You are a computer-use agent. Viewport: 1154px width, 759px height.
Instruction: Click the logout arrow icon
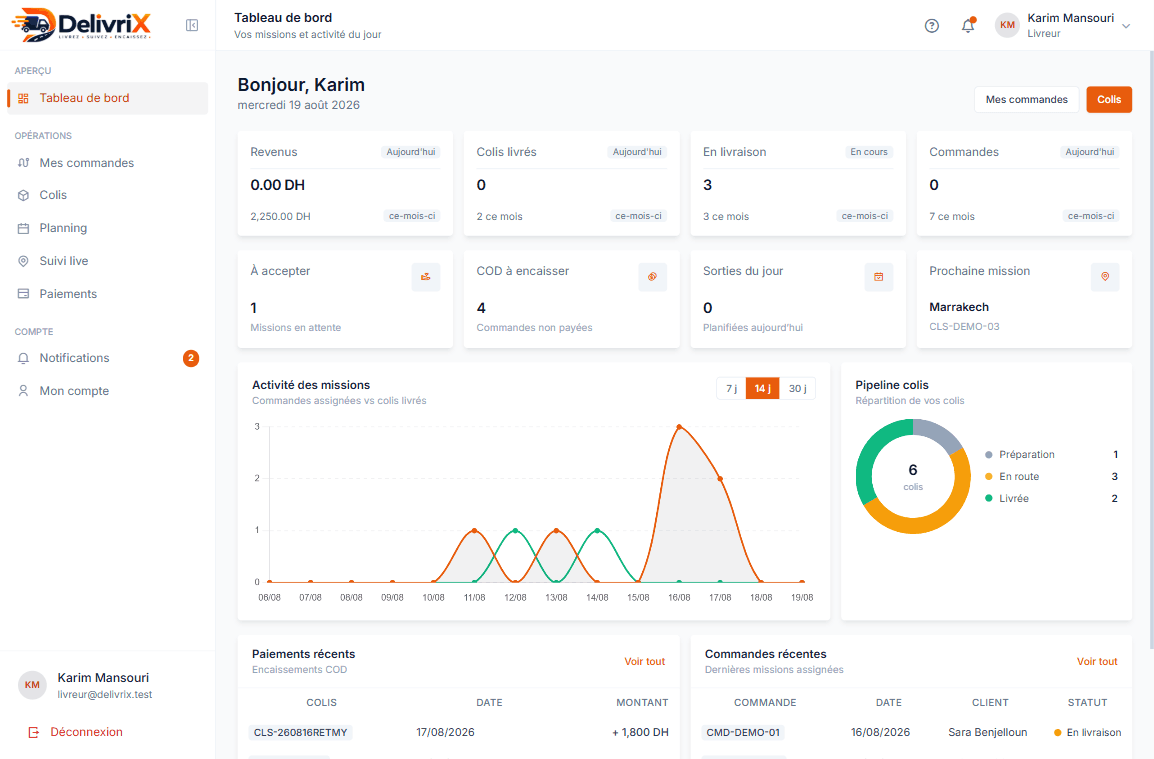33,732
